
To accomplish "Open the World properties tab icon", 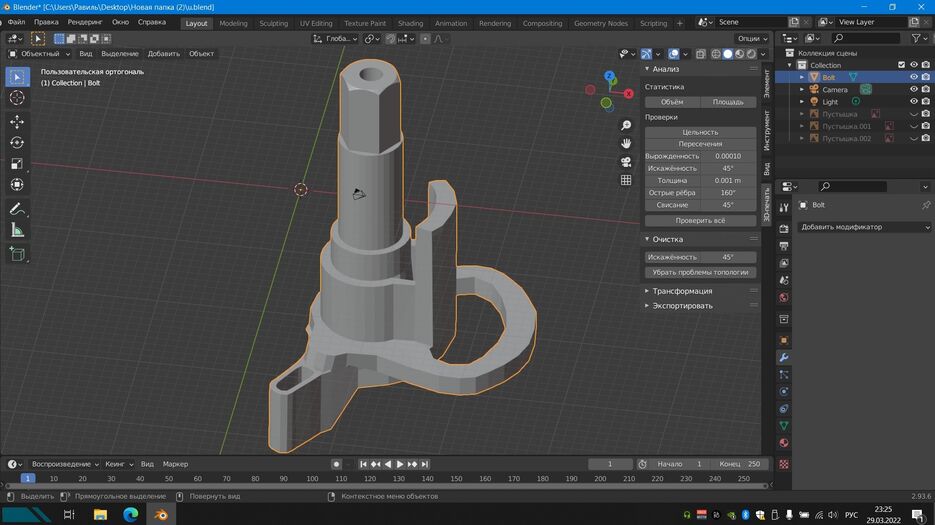I will 784,297.
